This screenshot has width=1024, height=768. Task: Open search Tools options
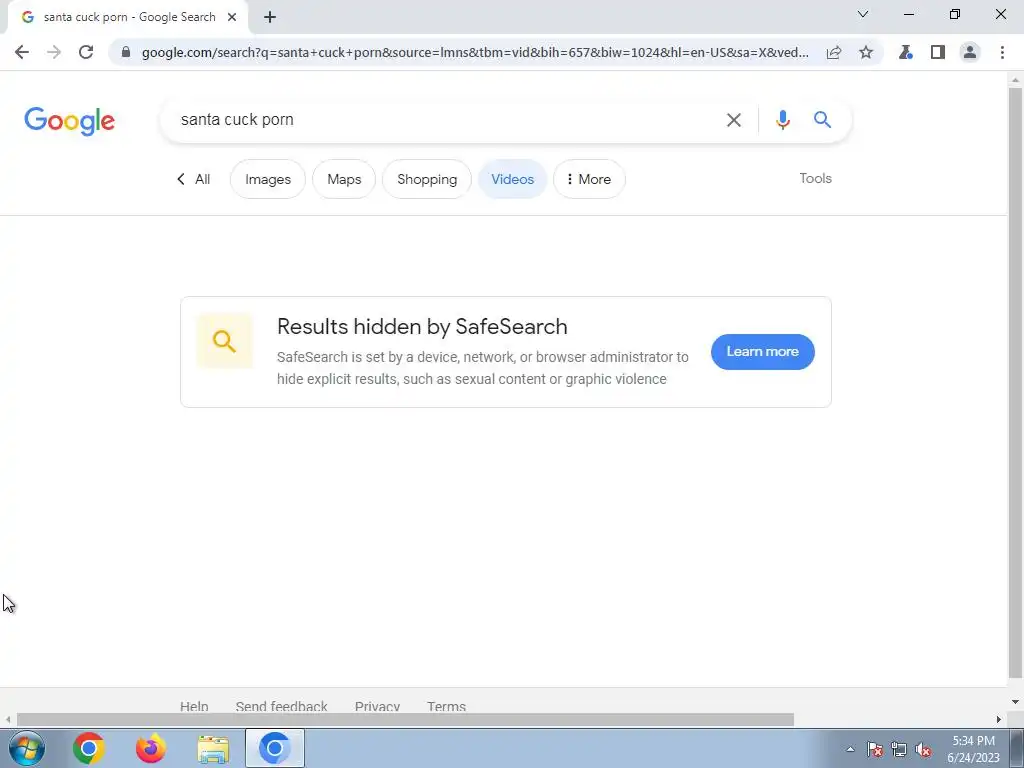coord(815,178)
